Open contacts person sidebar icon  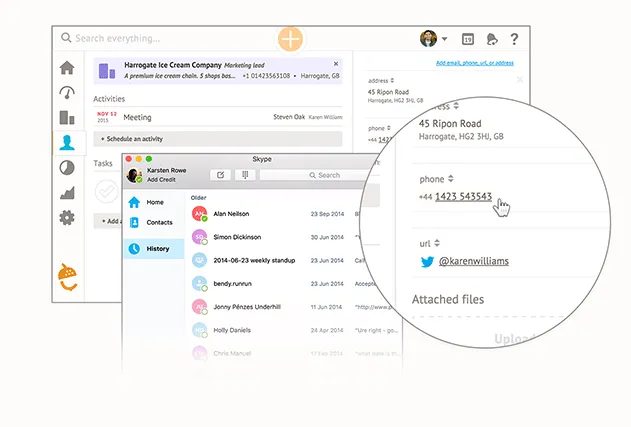(x=67, y=142)
